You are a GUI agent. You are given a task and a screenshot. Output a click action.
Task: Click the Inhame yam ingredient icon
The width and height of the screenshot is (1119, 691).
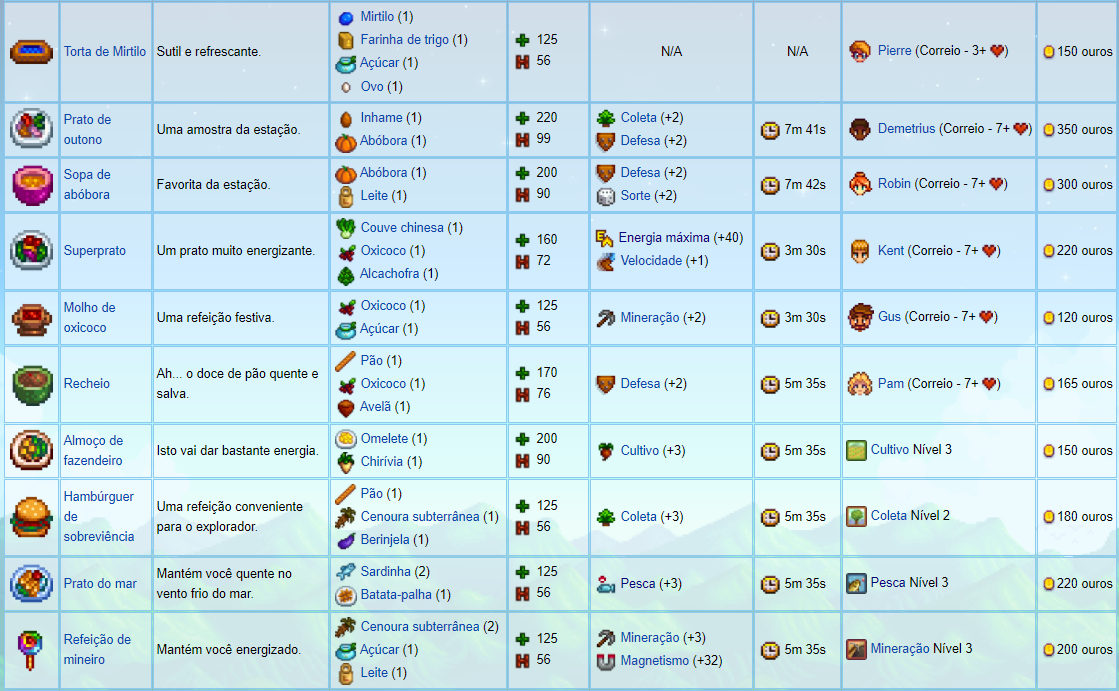click(345, 118)
